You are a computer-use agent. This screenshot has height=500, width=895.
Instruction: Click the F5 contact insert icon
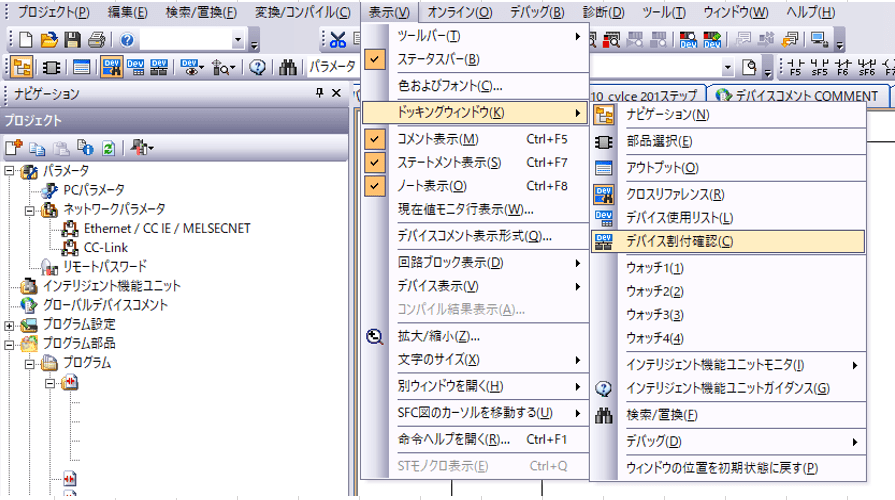[x=796, y=67]
